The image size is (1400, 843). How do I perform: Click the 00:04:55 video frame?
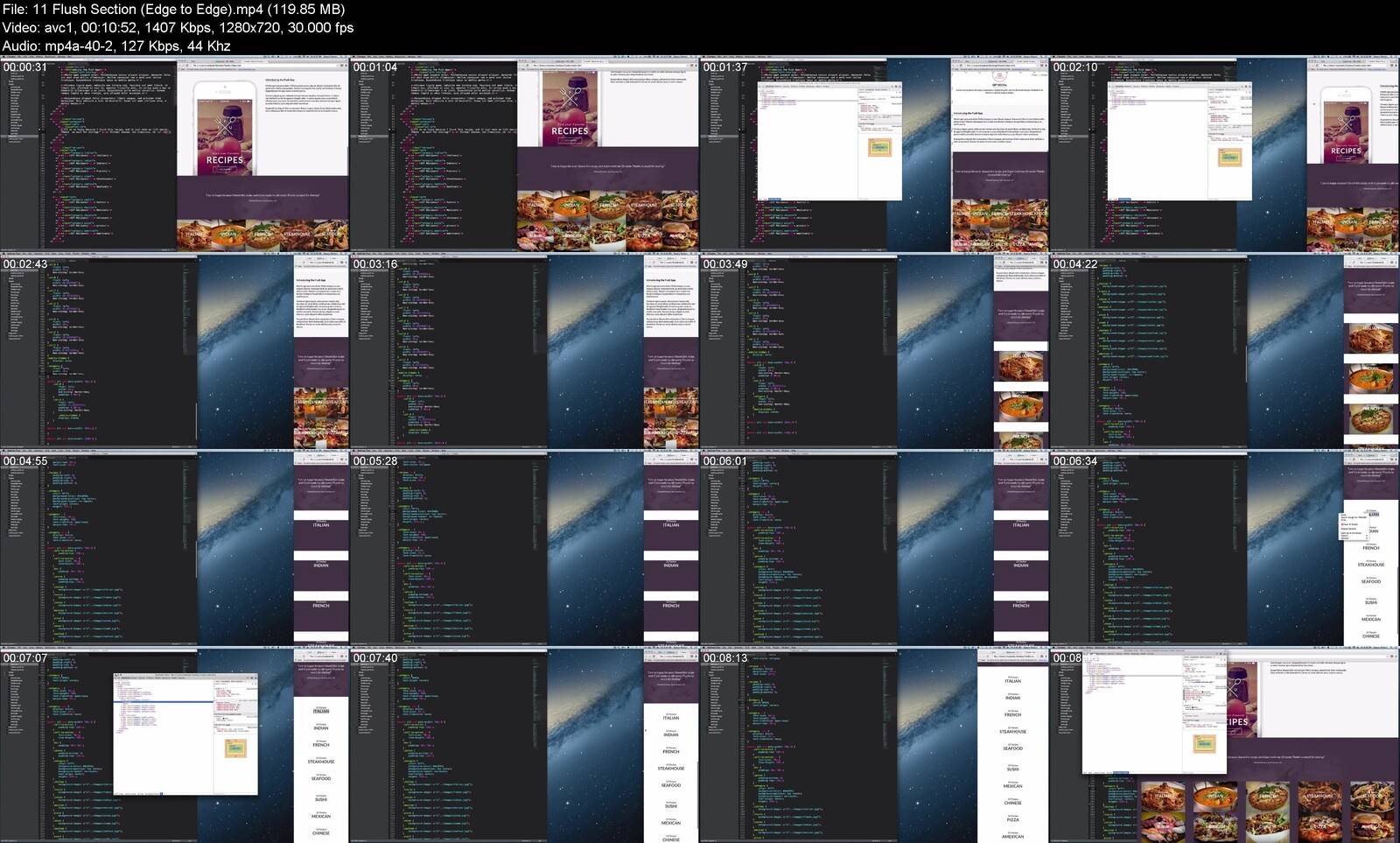[175, 548]
